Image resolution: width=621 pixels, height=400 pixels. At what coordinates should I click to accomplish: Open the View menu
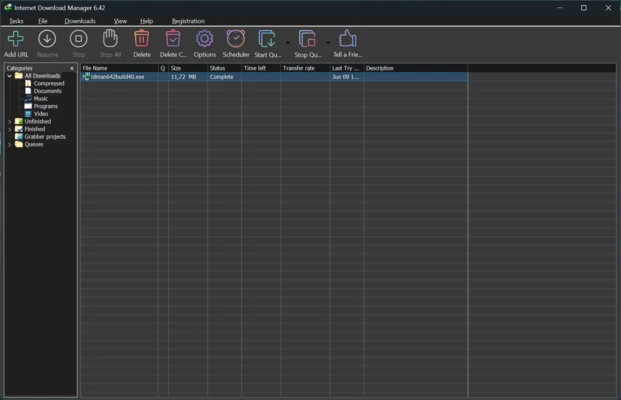[120, 21]
